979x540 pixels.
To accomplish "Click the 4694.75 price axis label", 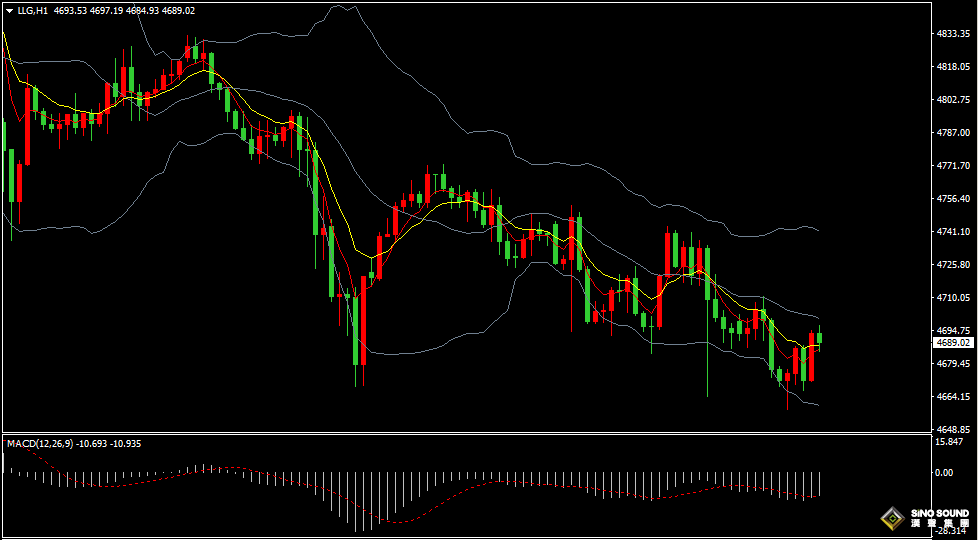I will point(953,331).
